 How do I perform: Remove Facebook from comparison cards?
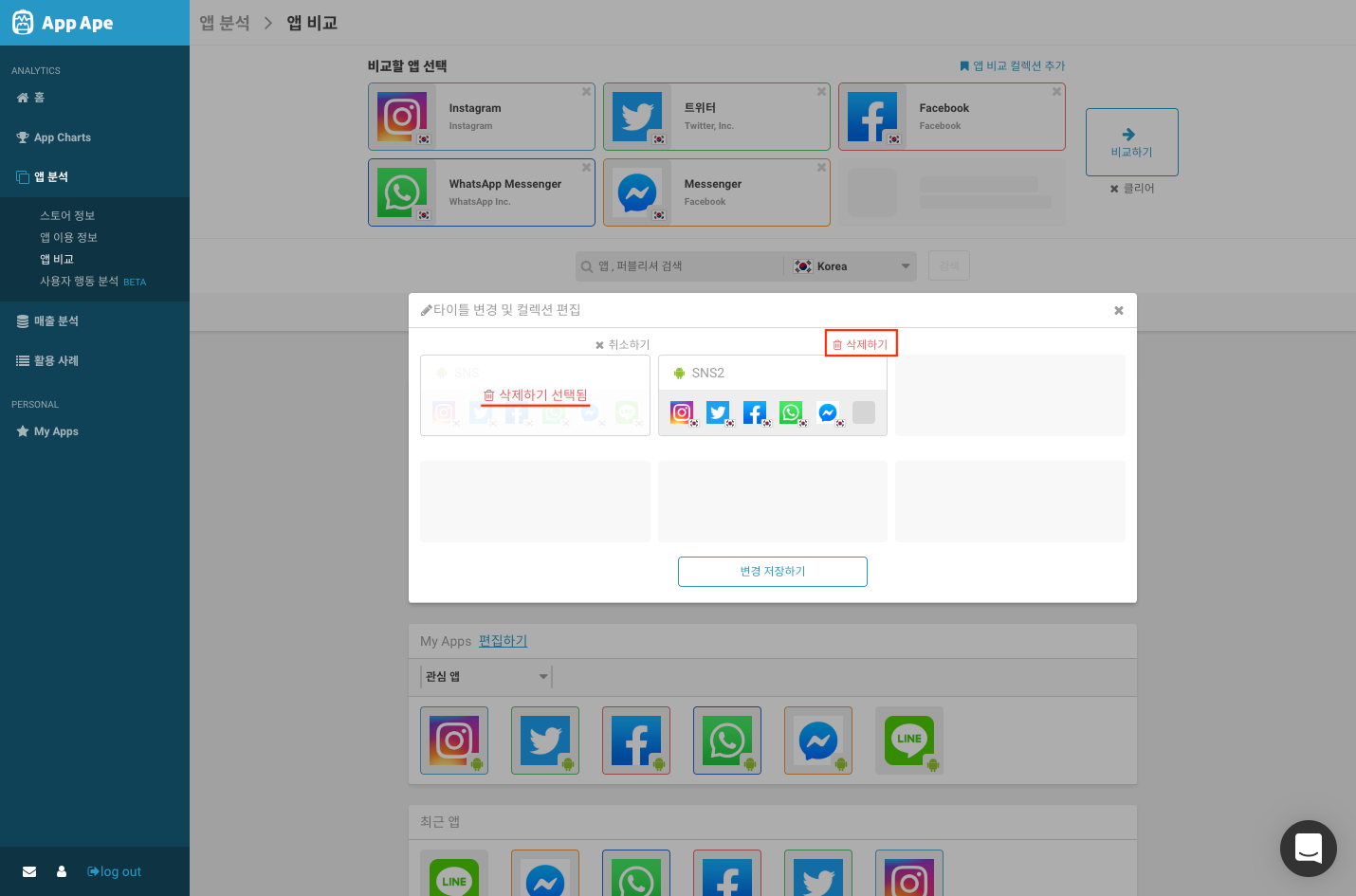click(1056, 92)
